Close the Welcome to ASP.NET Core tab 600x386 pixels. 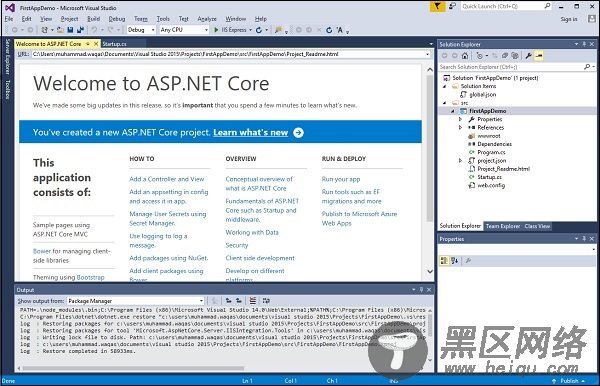(x=96, y=44)
